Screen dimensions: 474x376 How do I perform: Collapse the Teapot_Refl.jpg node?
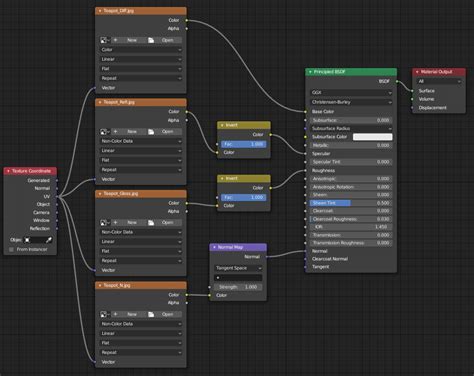[99, 102]
